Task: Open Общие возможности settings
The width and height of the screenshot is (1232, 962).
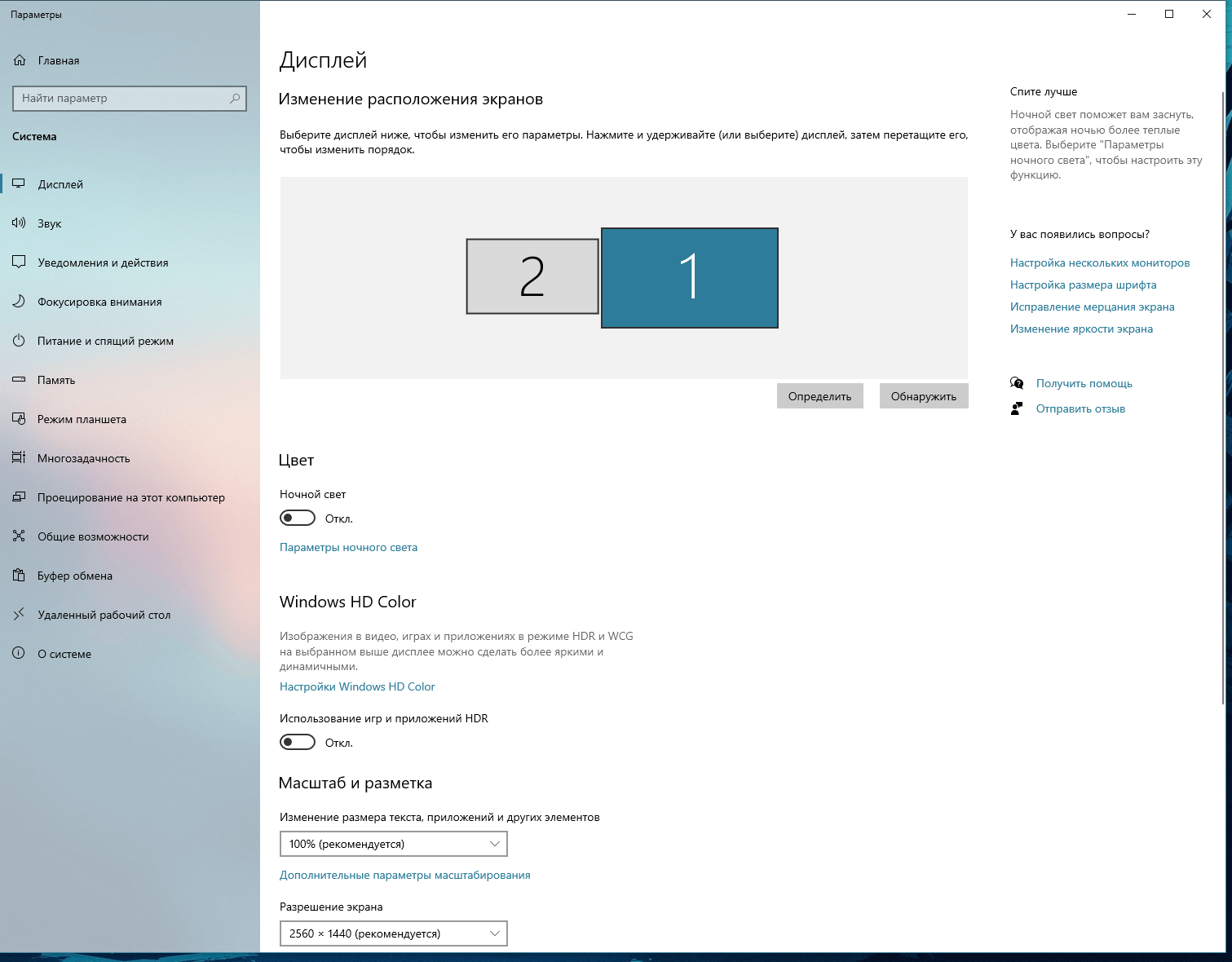Action: coord(130,536)
